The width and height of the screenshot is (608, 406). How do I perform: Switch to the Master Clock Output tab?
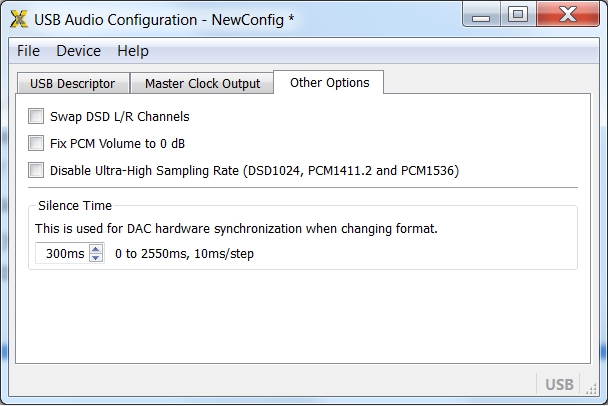pyautogui.click(x=202, y=84)
